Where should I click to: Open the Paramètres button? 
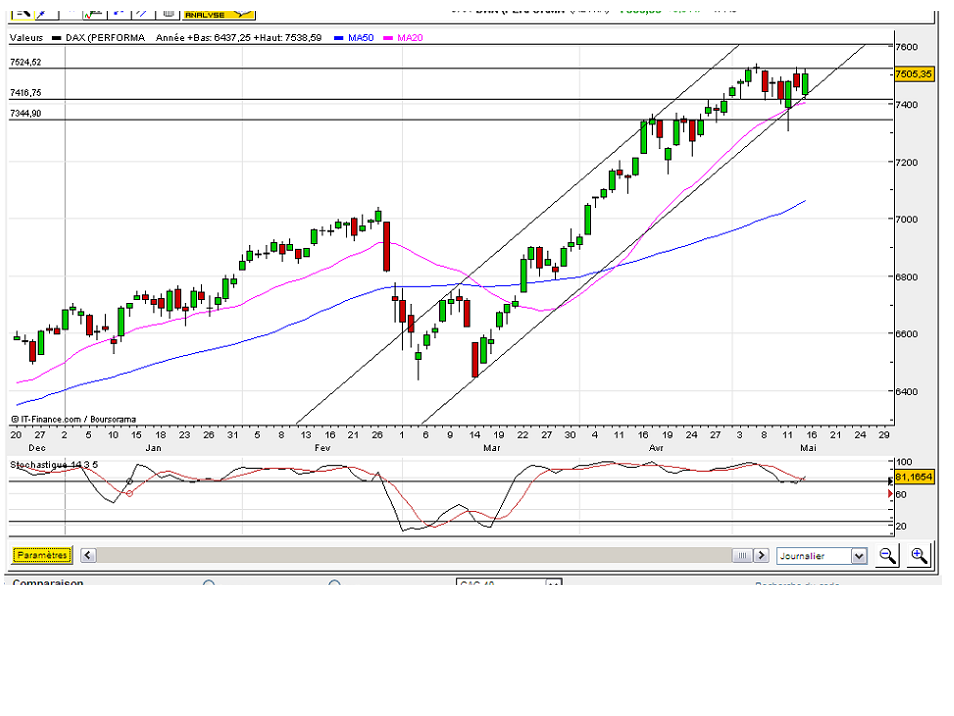pyautogui.click(x=42, y=555)
